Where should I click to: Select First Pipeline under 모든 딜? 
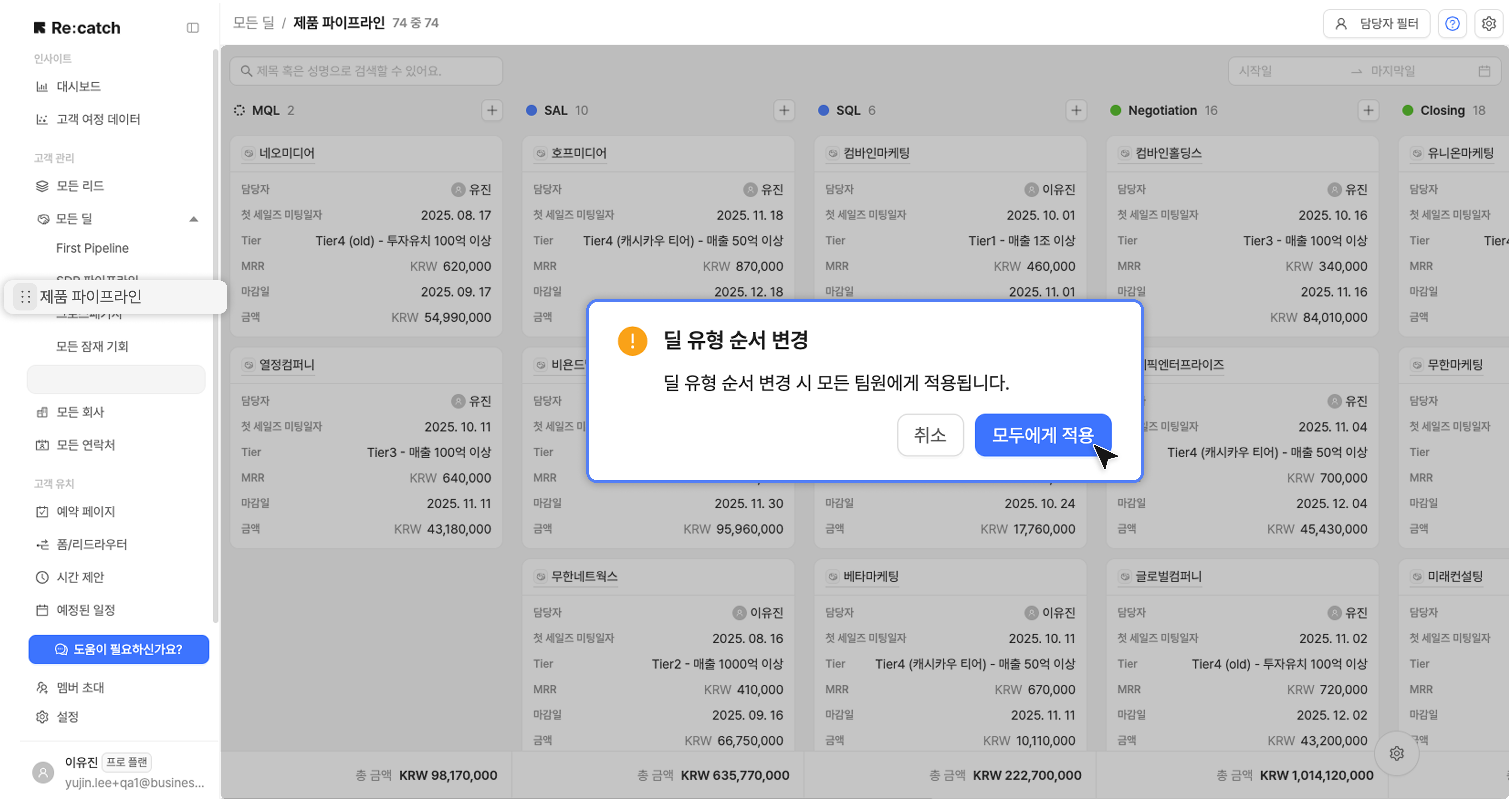[92, 248]
